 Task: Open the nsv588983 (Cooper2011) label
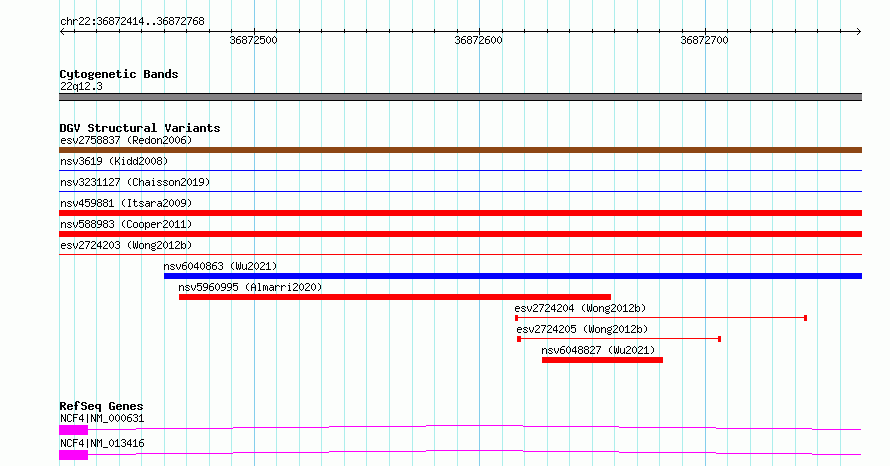(126, 224)
